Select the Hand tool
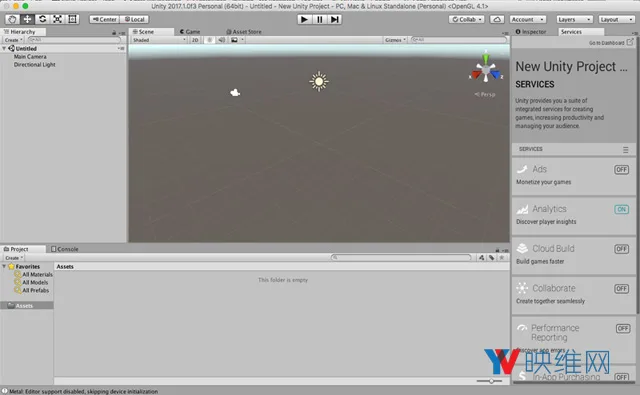640x395 pixels. (12, 19)
